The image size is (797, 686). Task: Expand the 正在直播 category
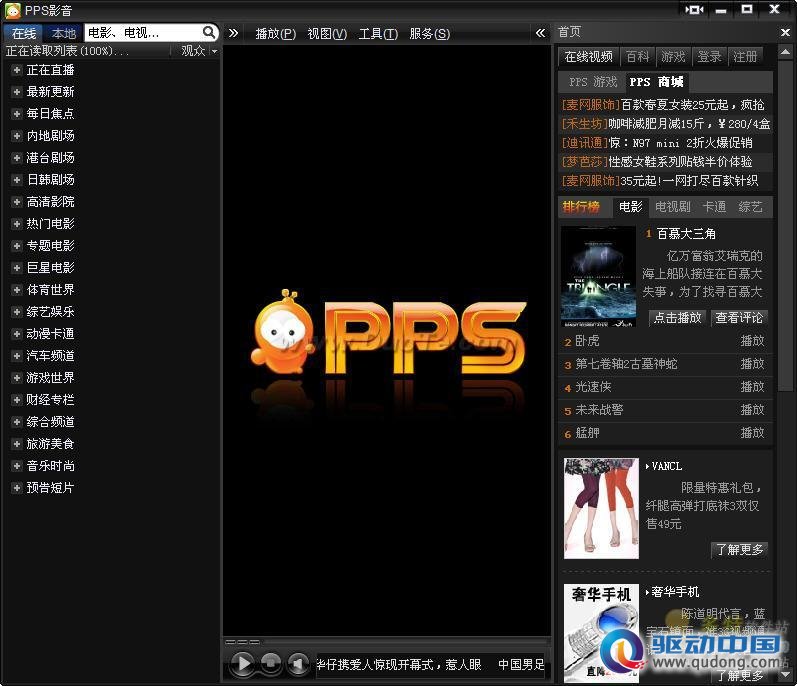pos(17,70)
